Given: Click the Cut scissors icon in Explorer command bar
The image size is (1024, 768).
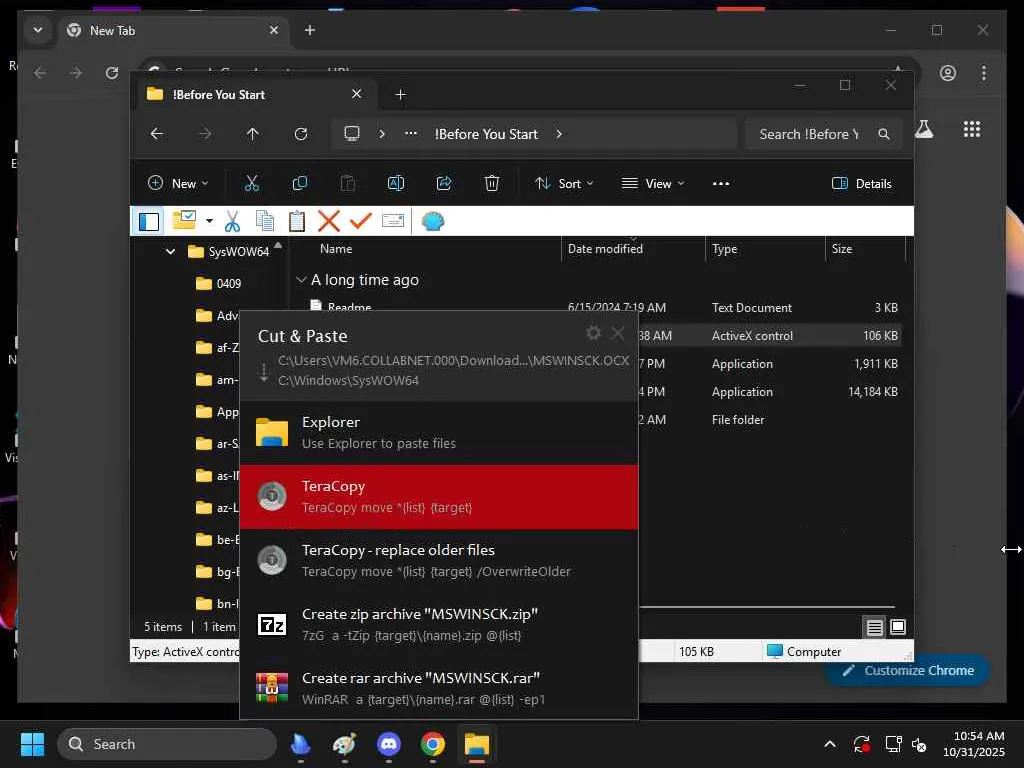Looking at the screenshot, I should coord(251,184).
